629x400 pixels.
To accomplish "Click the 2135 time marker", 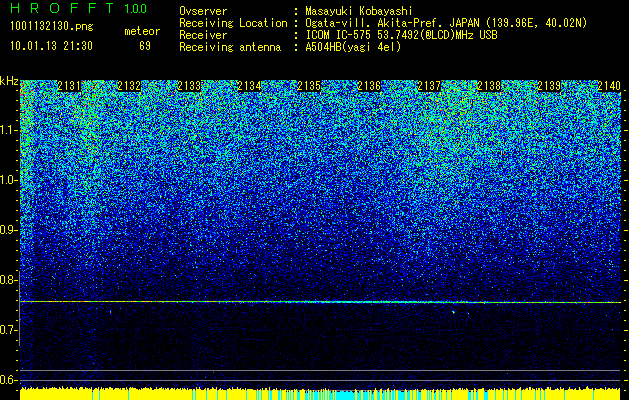I will pyautogui.click(x=309, y=86).
